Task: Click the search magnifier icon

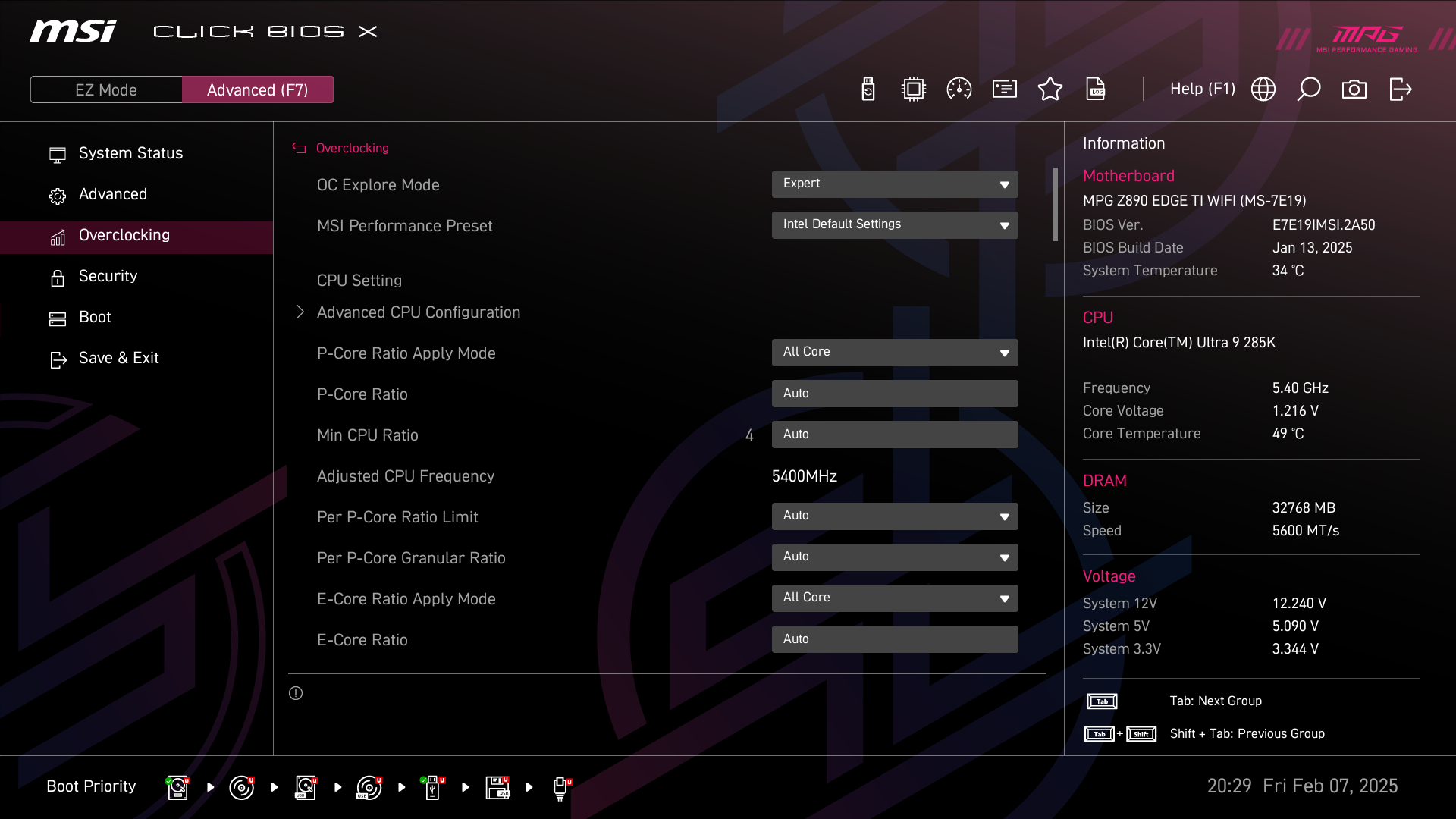Action: pyautogui.click(x=1309, y=89)
